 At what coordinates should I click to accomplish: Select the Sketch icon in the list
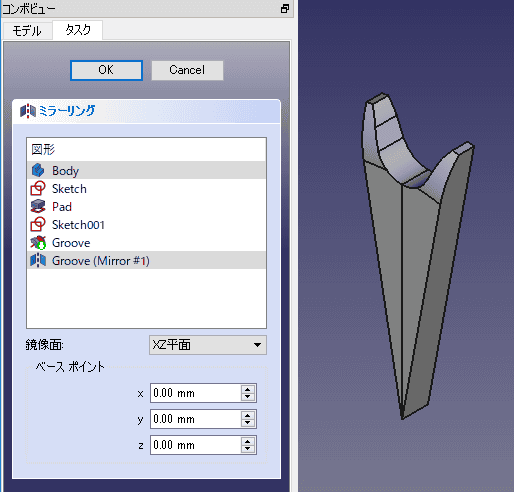coord(38,188)
